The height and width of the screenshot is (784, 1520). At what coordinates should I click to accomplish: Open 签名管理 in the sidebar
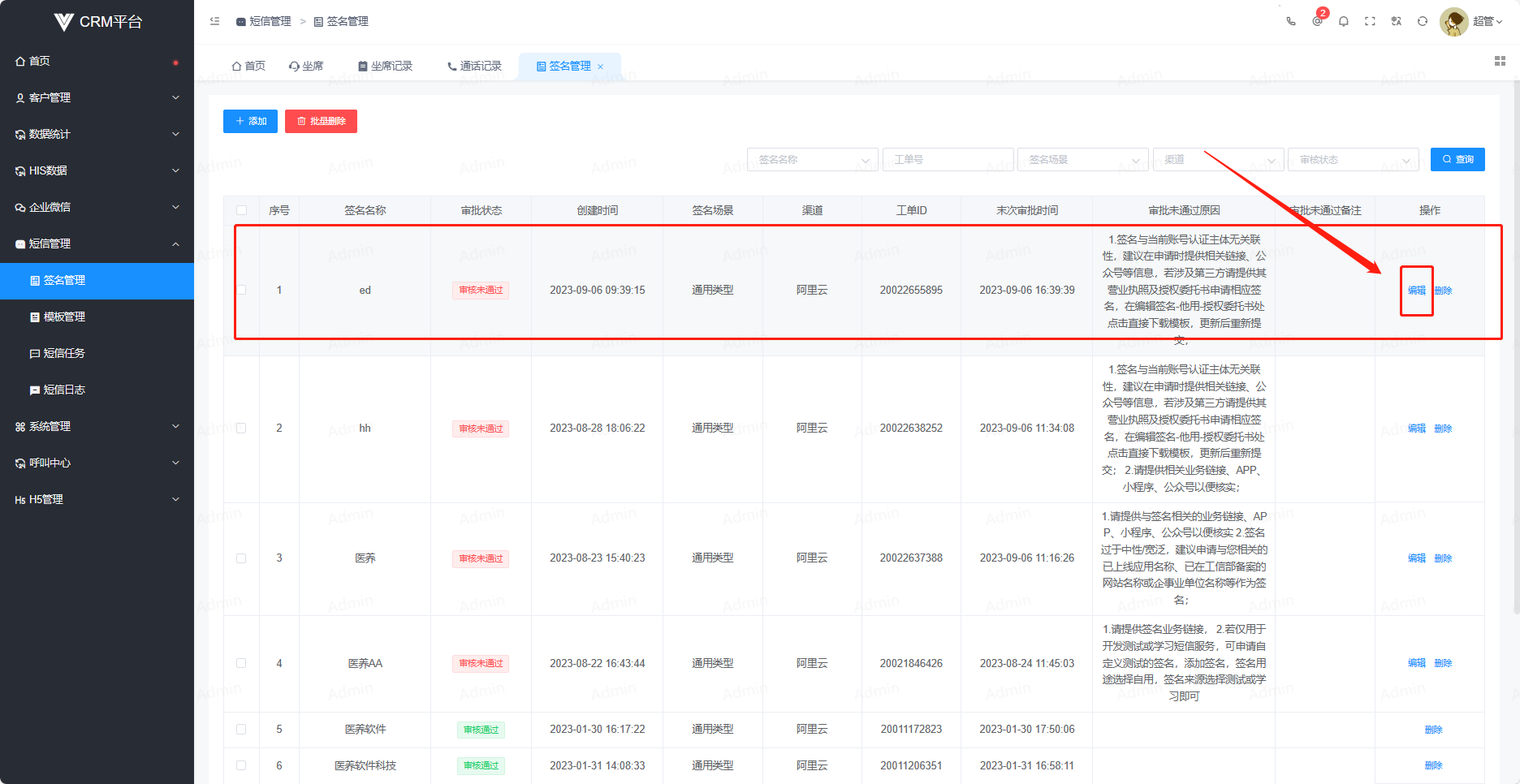pos(97,281)
